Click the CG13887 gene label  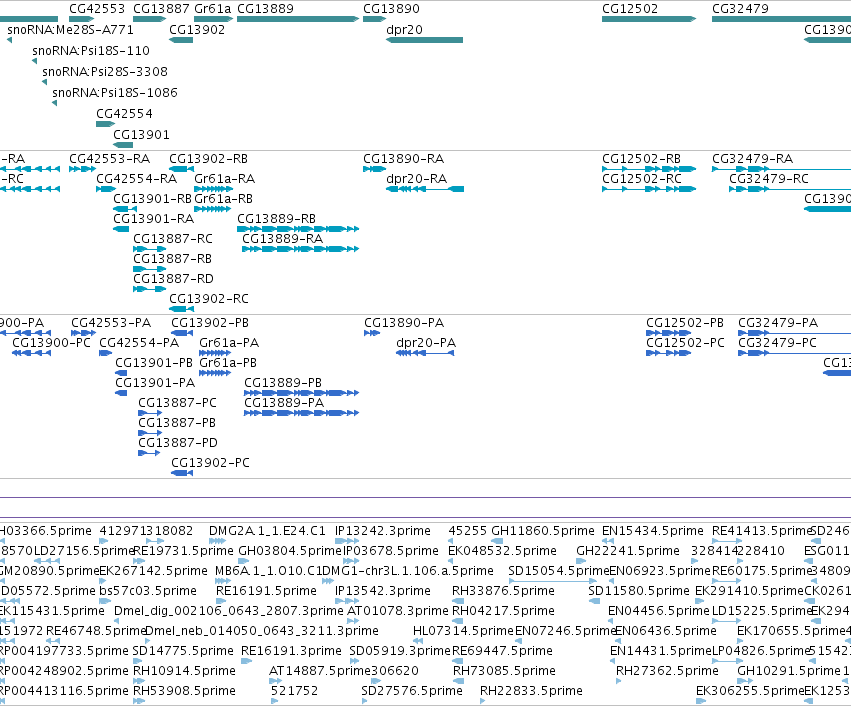click(161, 9)
